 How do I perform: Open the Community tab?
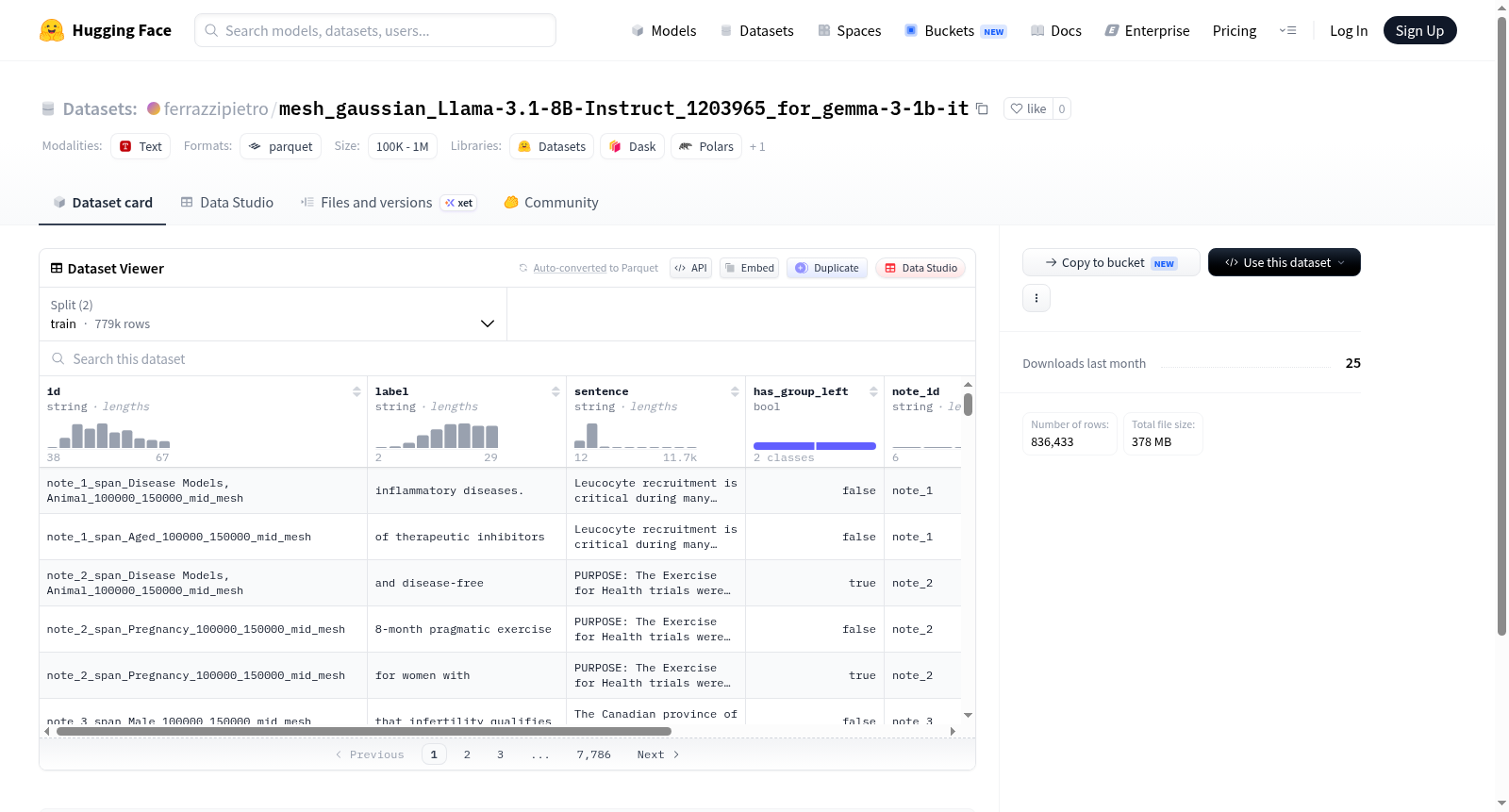(552, 202)
